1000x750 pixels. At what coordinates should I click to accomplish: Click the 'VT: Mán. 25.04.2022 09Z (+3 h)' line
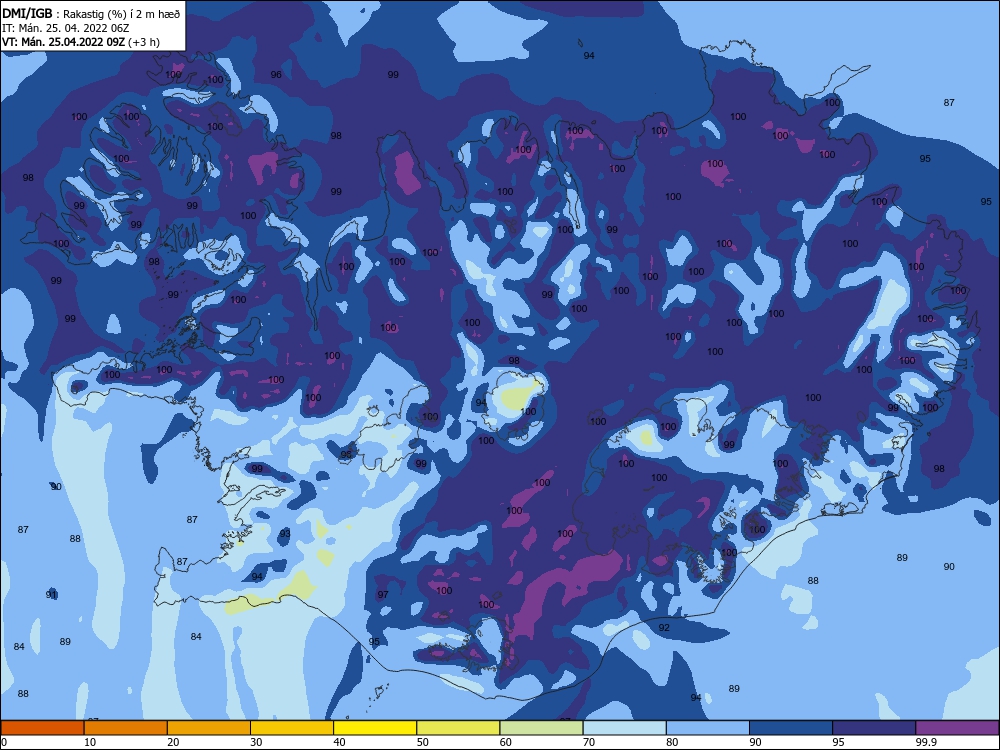[81, 42]
